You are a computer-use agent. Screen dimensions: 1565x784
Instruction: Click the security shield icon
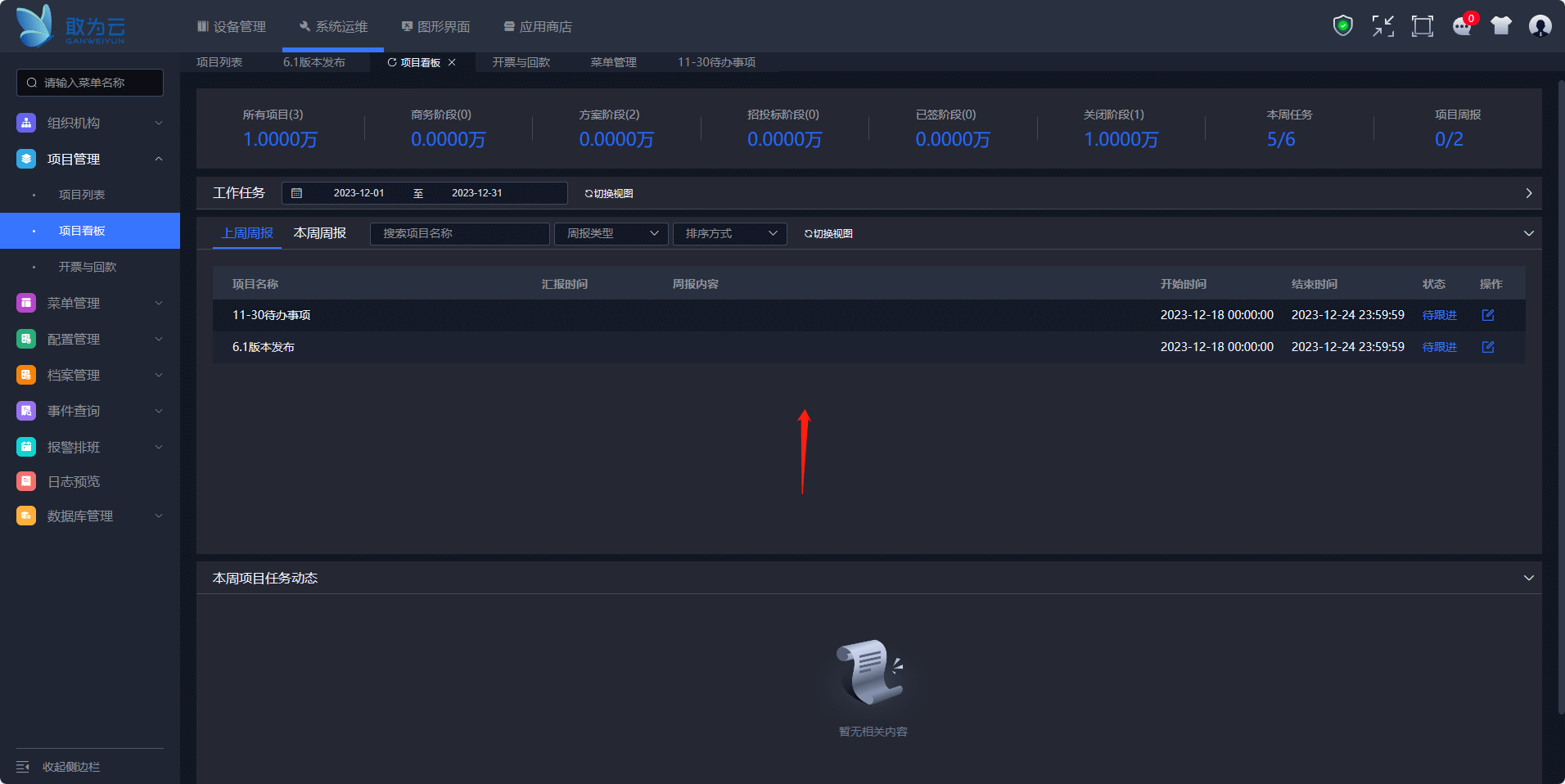pyautogui.click(x=1343, y=26)
